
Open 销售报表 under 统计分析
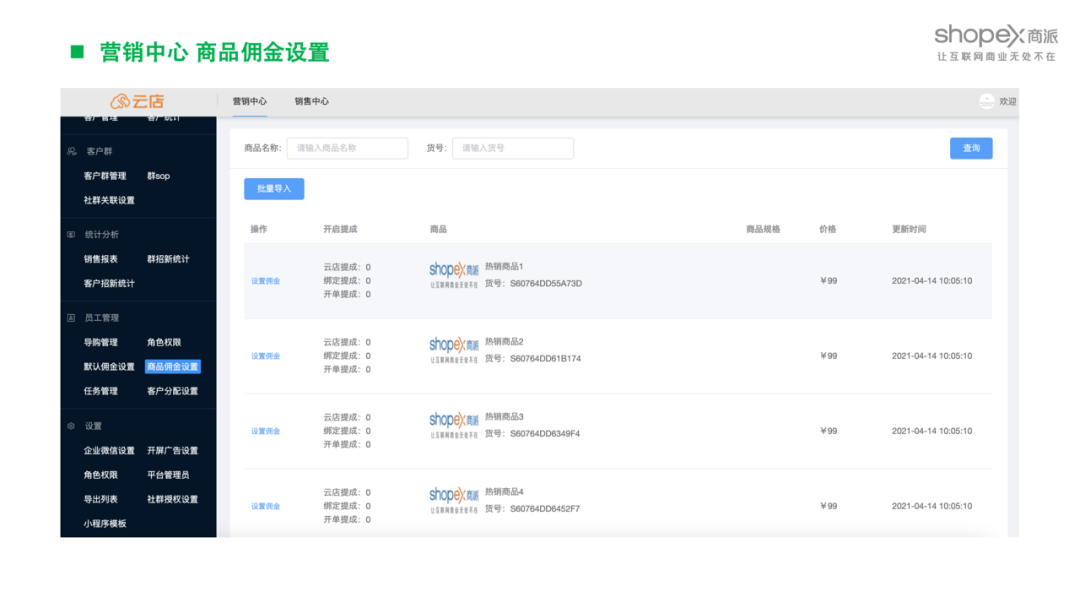tap(101, 260)
